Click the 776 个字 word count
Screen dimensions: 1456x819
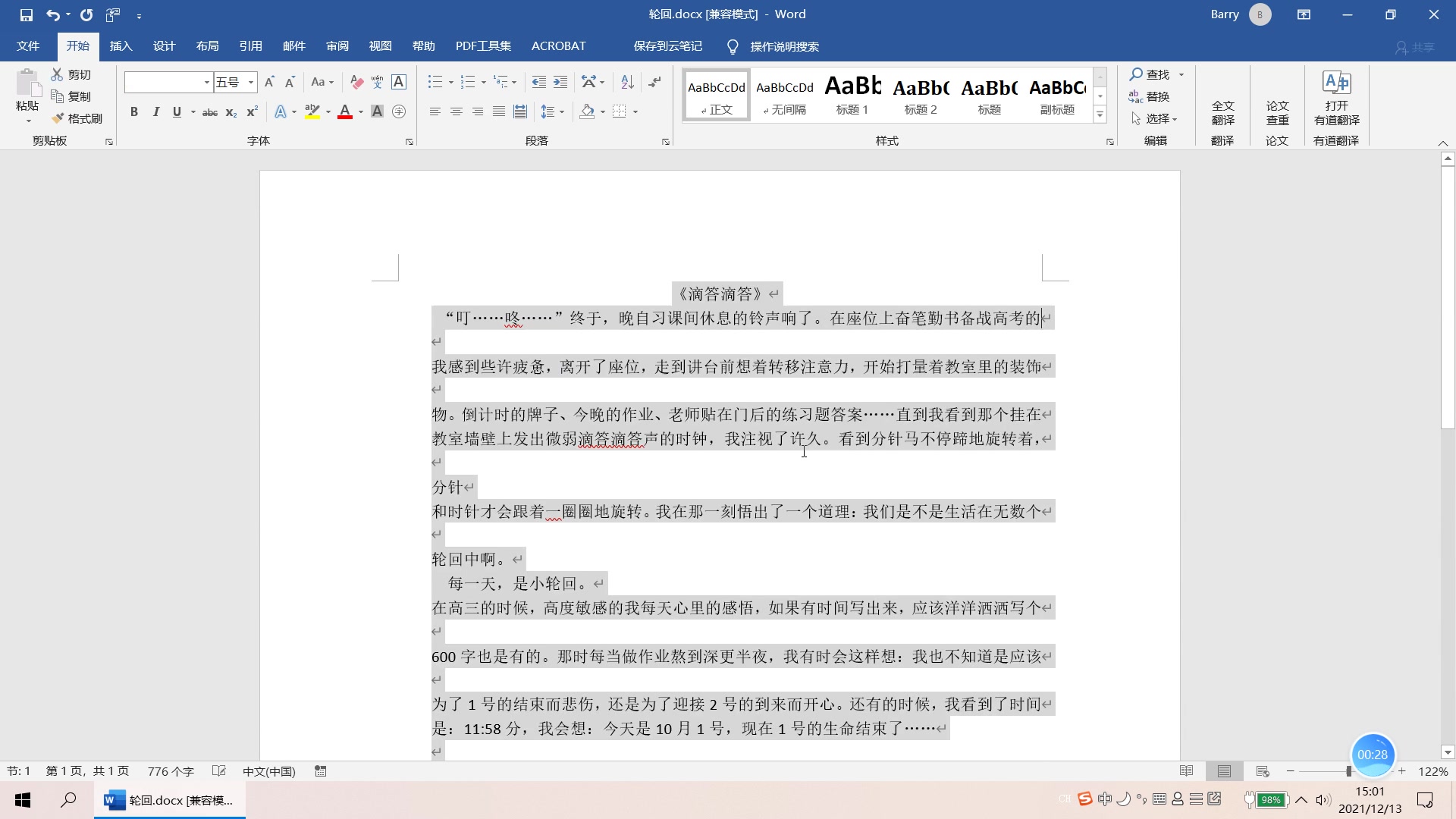coord(171,771)
